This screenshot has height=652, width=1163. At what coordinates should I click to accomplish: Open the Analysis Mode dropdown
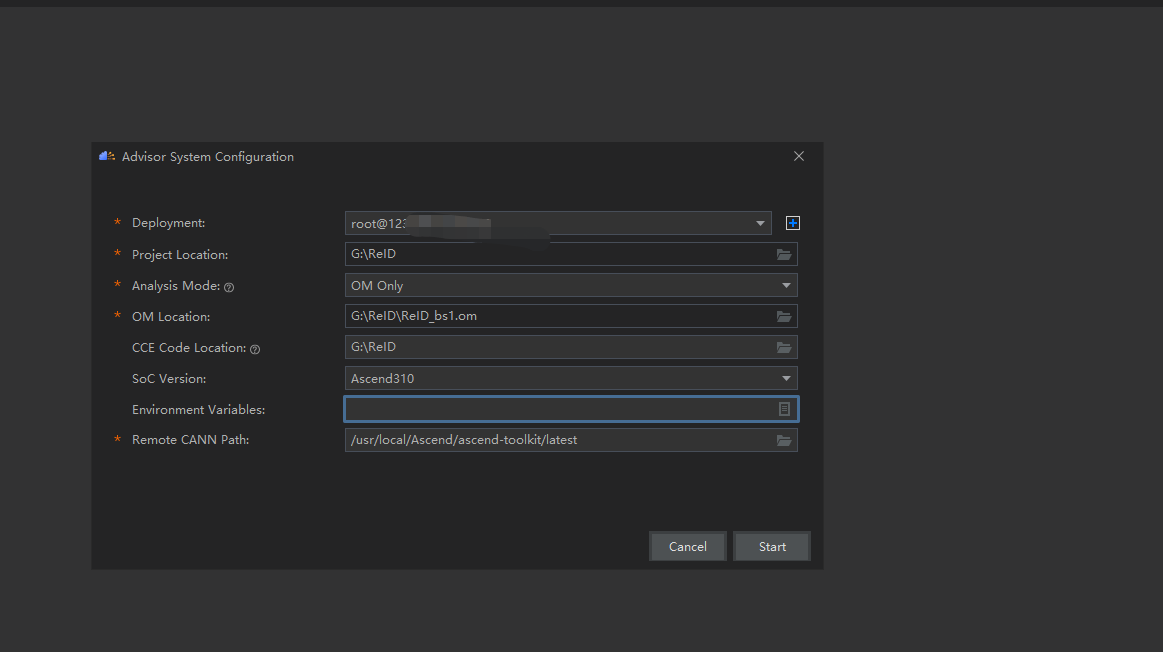pos(786,286)
